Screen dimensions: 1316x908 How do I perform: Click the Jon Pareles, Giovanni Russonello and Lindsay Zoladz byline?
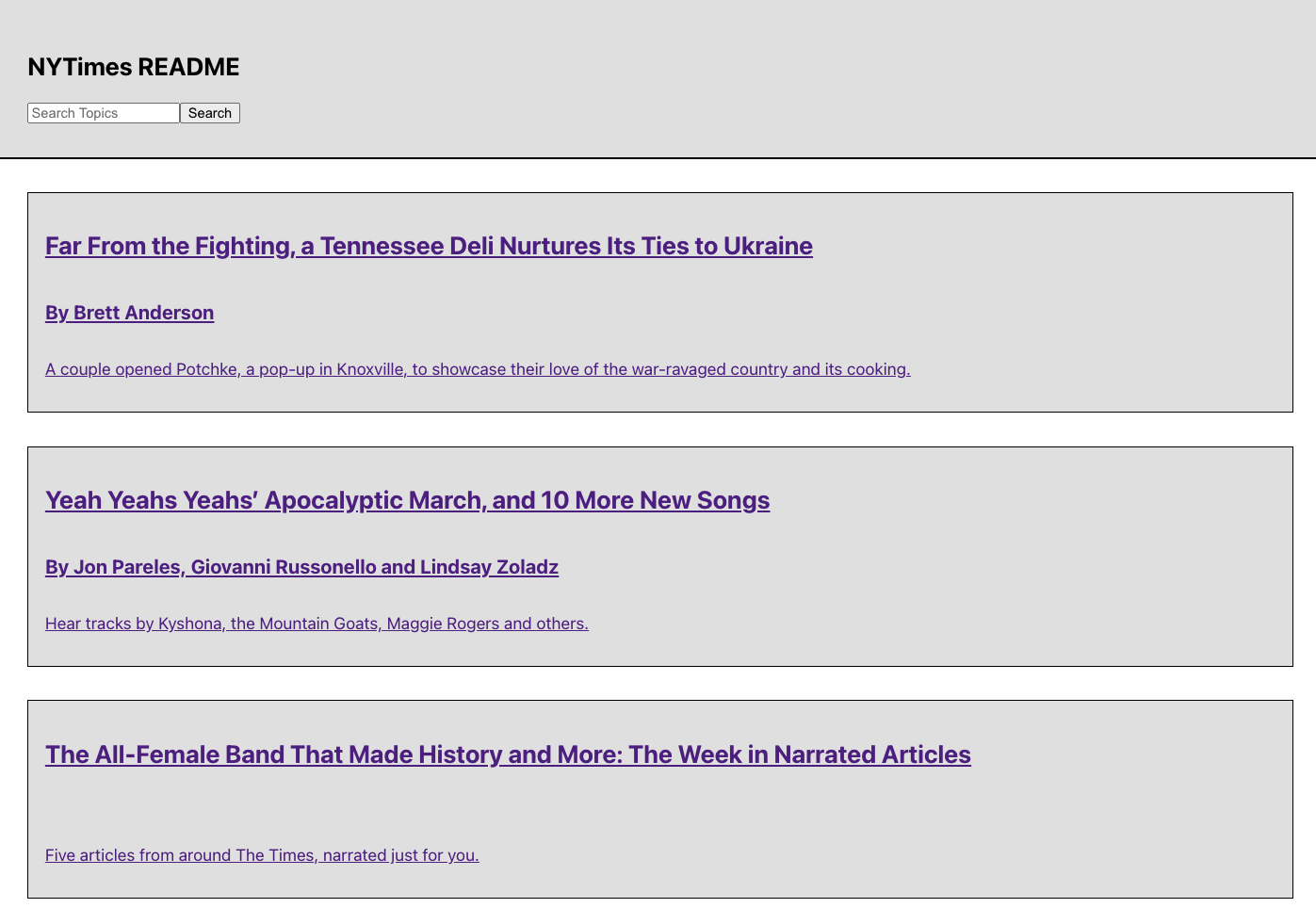301,567
